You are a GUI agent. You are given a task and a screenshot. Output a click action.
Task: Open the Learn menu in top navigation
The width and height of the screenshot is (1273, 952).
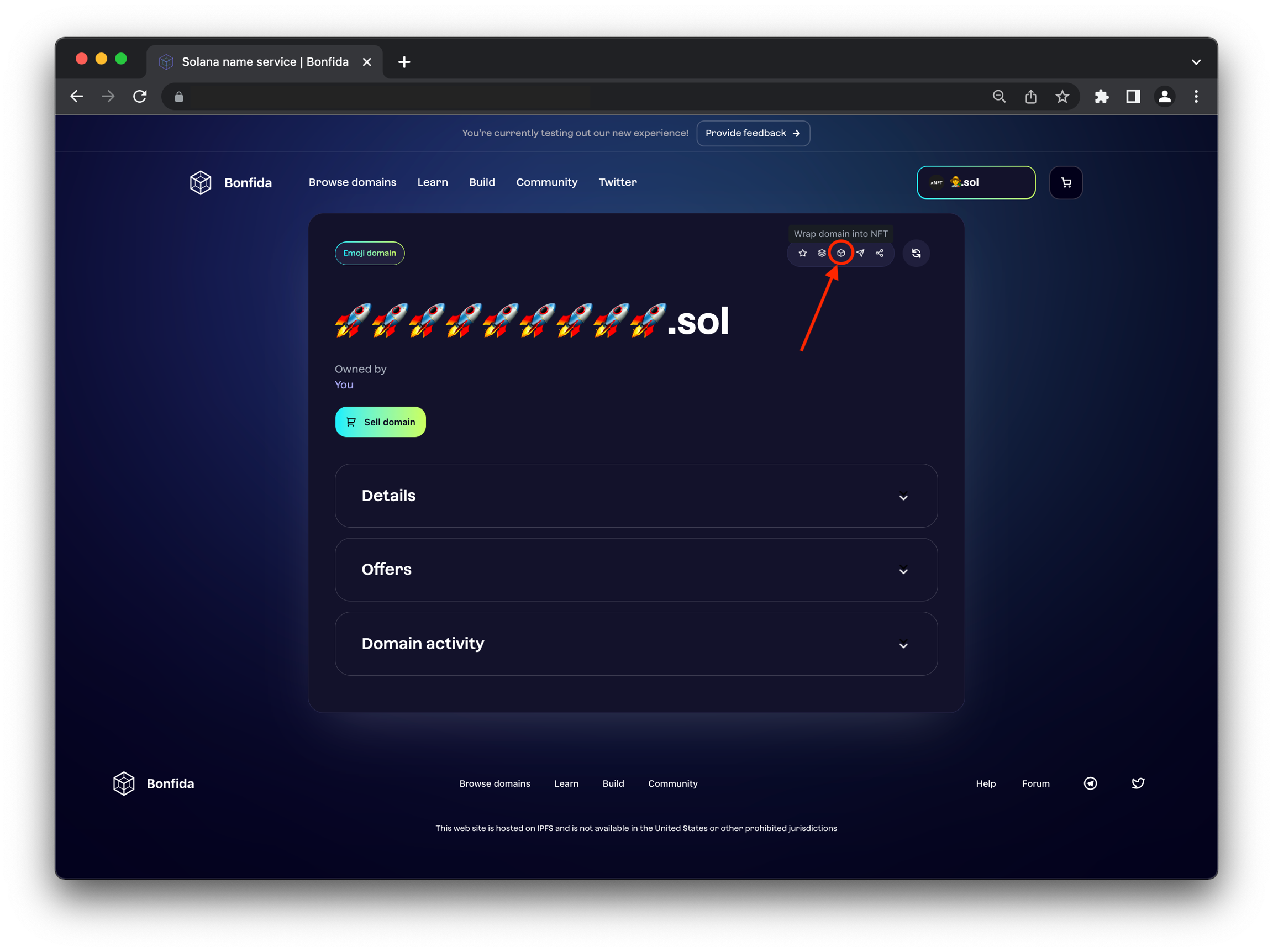[432, 182]
